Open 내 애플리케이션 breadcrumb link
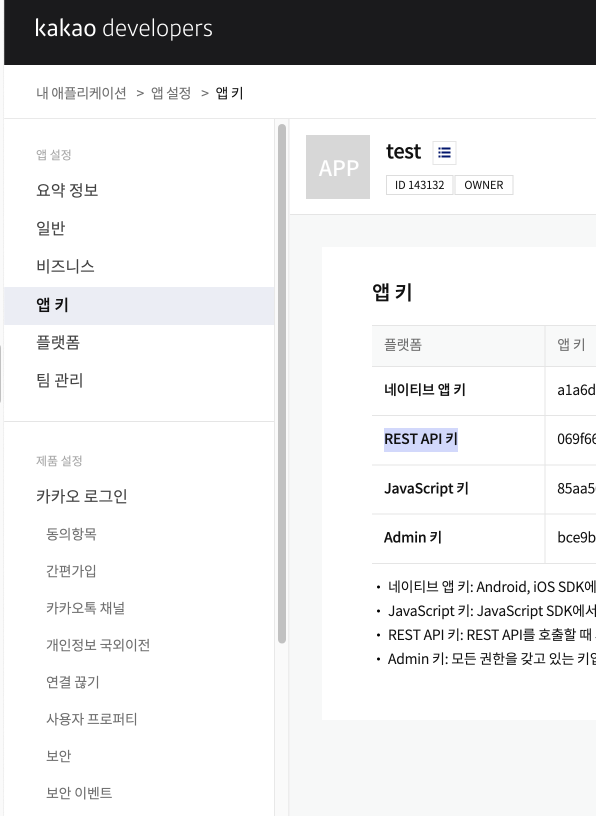596x816 pixels. pyautogui.click(x=81, y=93)
